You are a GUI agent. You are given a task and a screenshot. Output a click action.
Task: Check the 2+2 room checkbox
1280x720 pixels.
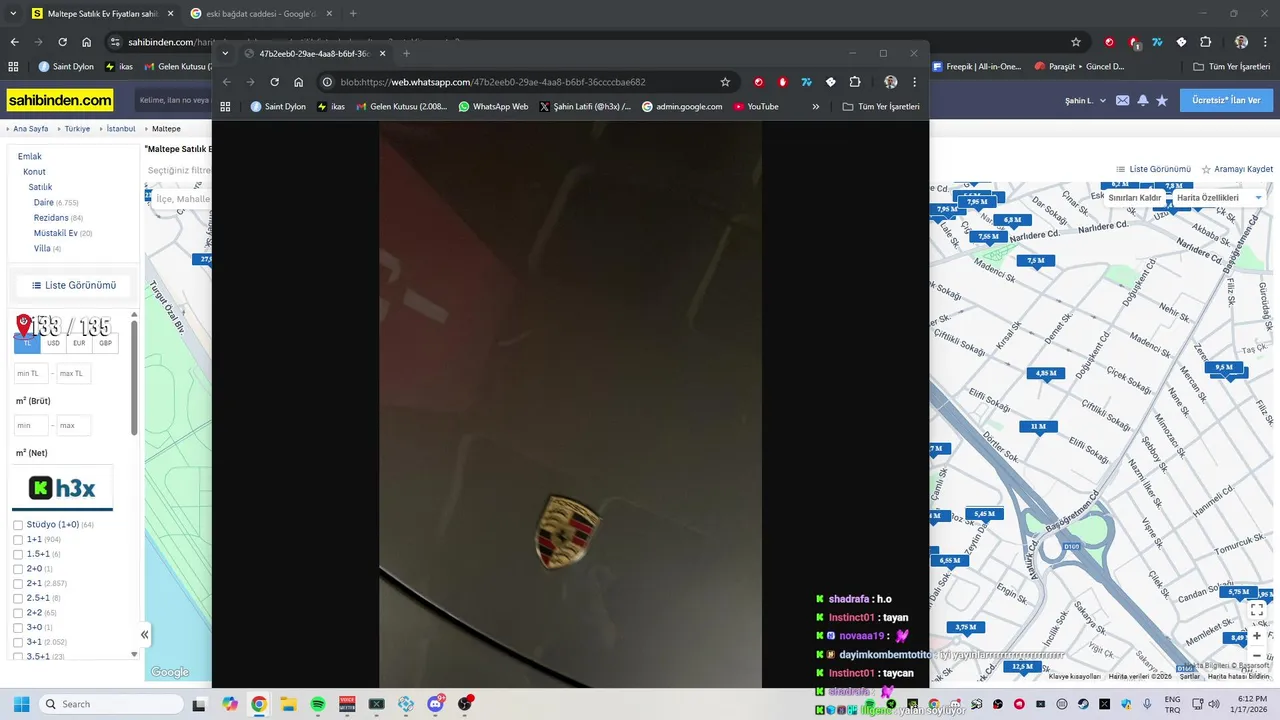point(18,612)
